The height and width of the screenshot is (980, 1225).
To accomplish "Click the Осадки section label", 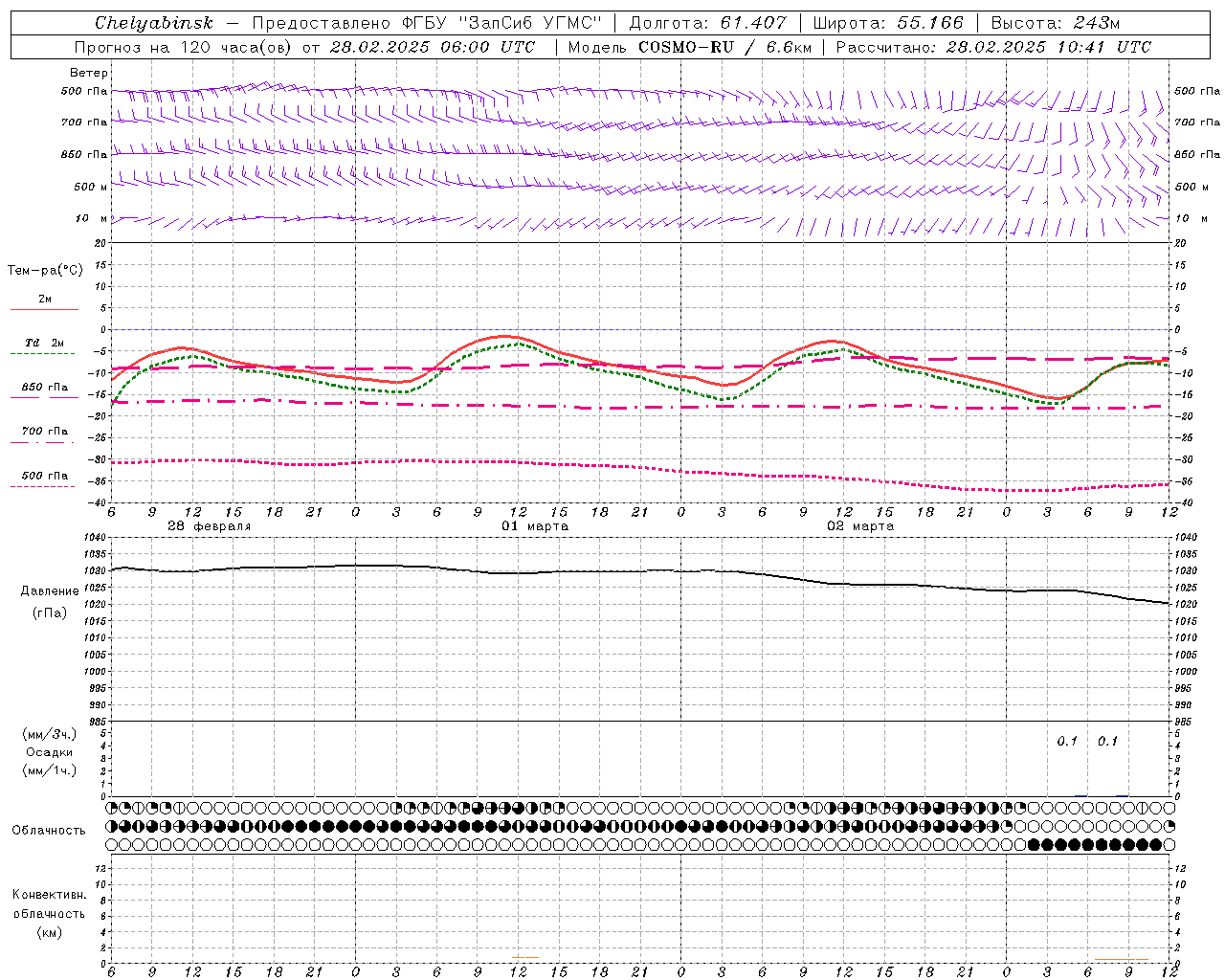I will (x=50, y=752).
